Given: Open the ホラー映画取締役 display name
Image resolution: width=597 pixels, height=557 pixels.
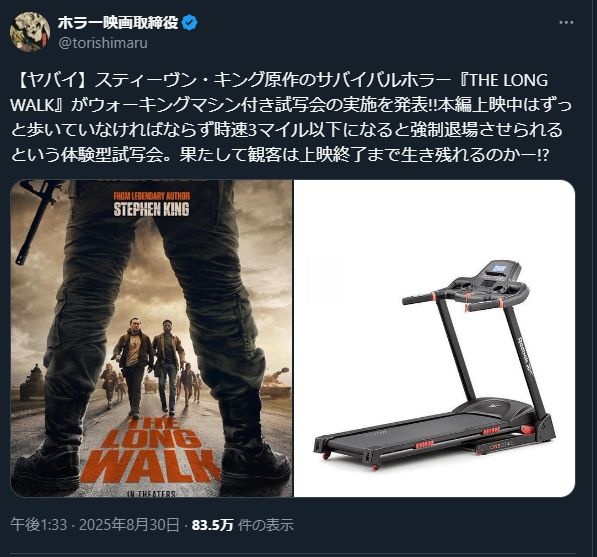Looking at the screenshot, I should (118, 23).
